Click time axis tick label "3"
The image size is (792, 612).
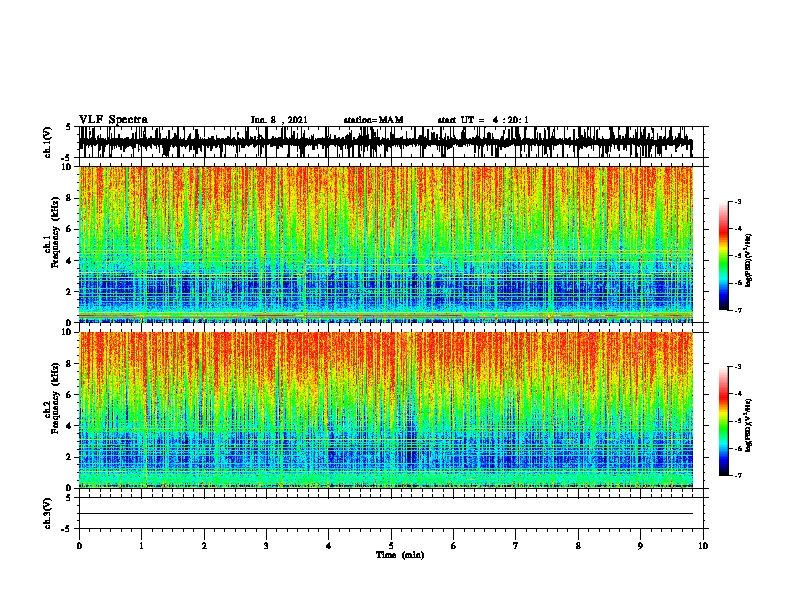(266, 546)
